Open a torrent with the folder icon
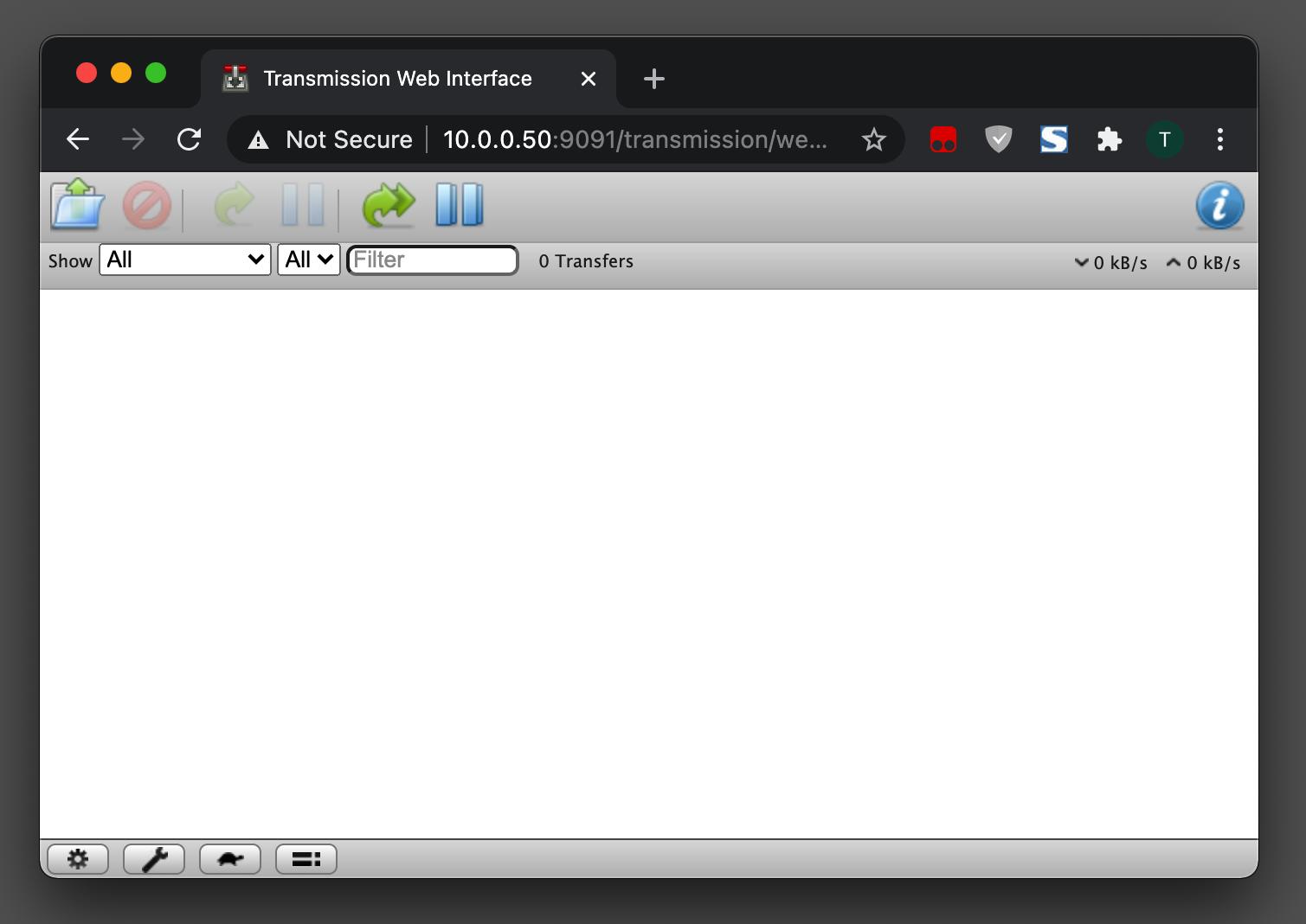Screen dimensions: 1306x924 [78, 204]
